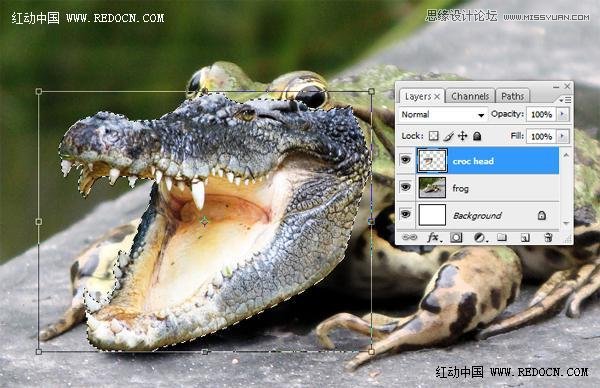Screen dimensions: 600x388
Task: Click the top-left transform corner handle
Action: click(39, 91)
